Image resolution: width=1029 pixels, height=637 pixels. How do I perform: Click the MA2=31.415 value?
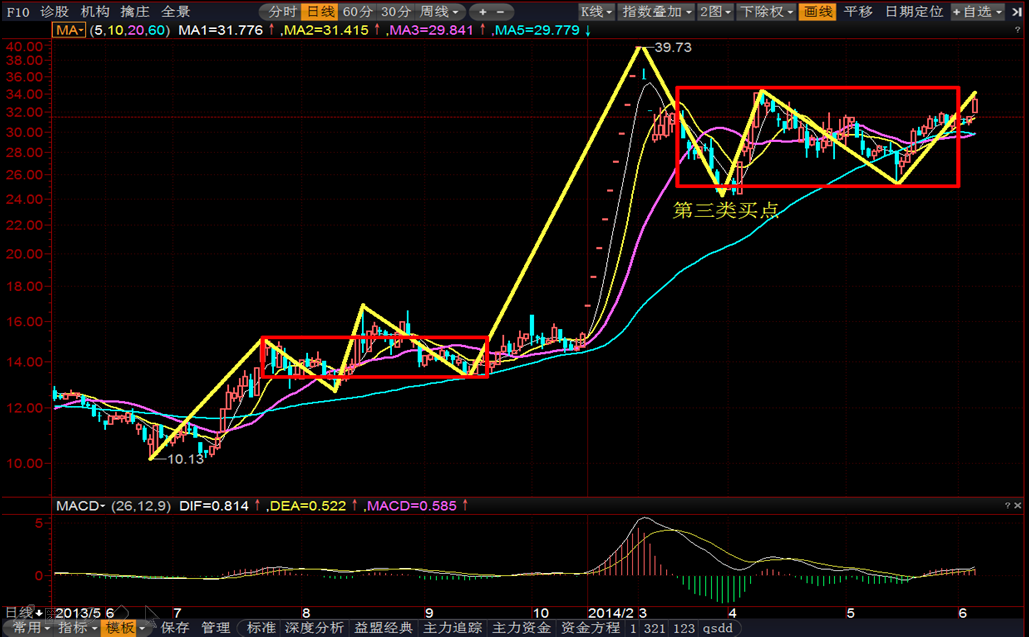(326, 30)
